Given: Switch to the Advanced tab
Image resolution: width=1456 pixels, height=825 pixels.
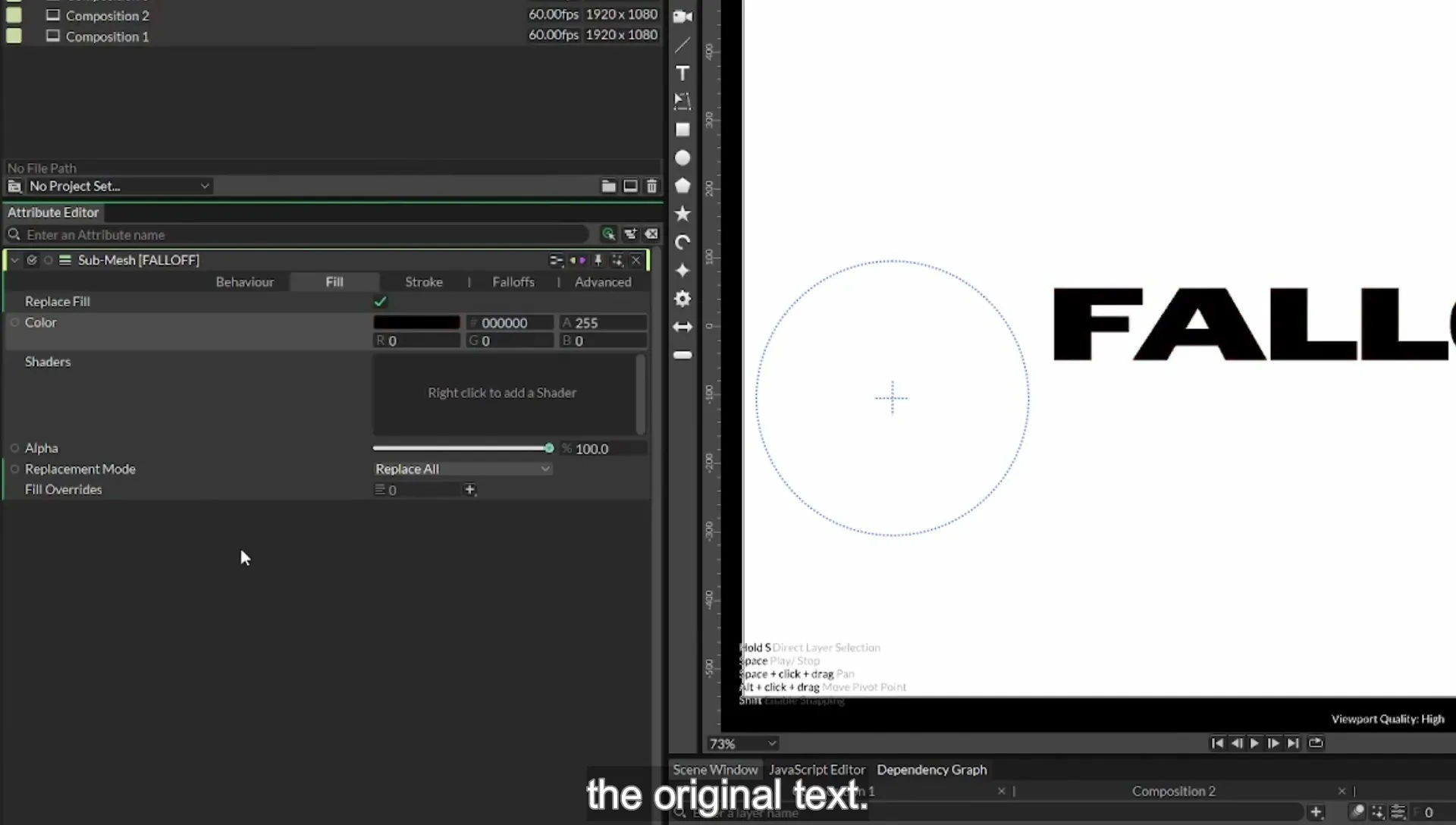Looking at the screenshot, I should click(602, 282).
